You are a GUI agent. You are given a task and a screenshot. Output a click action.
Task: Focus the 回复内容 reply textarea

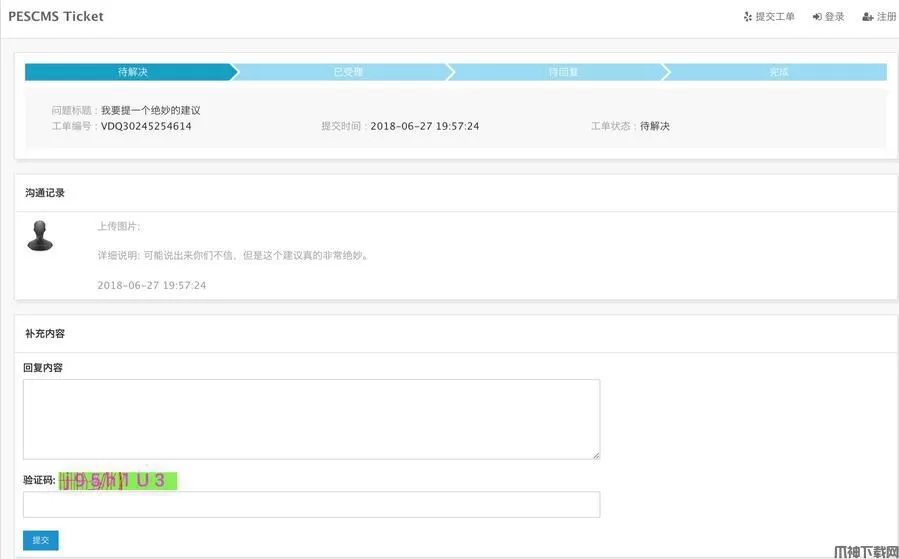coord(311,419)
